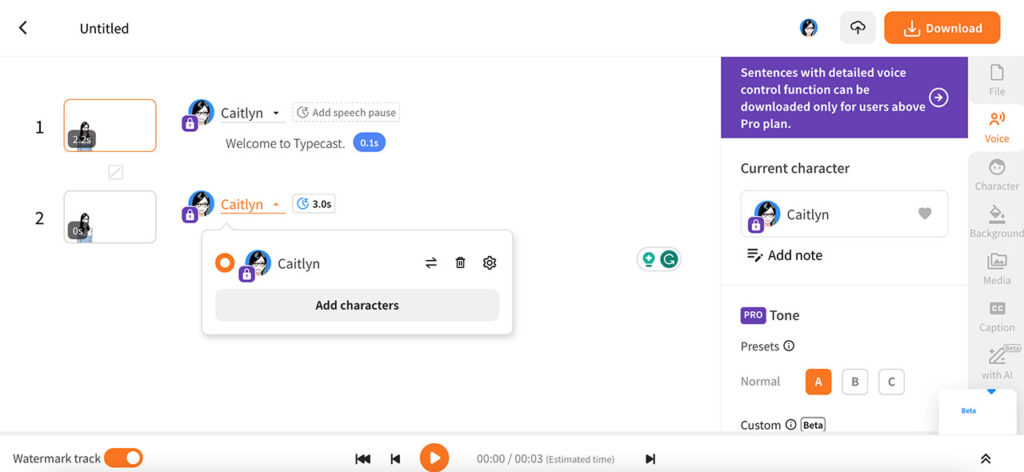The image size is (1024, 472).
Task: Click Caitlyn avatar on line 1
Action: [201, 113]
